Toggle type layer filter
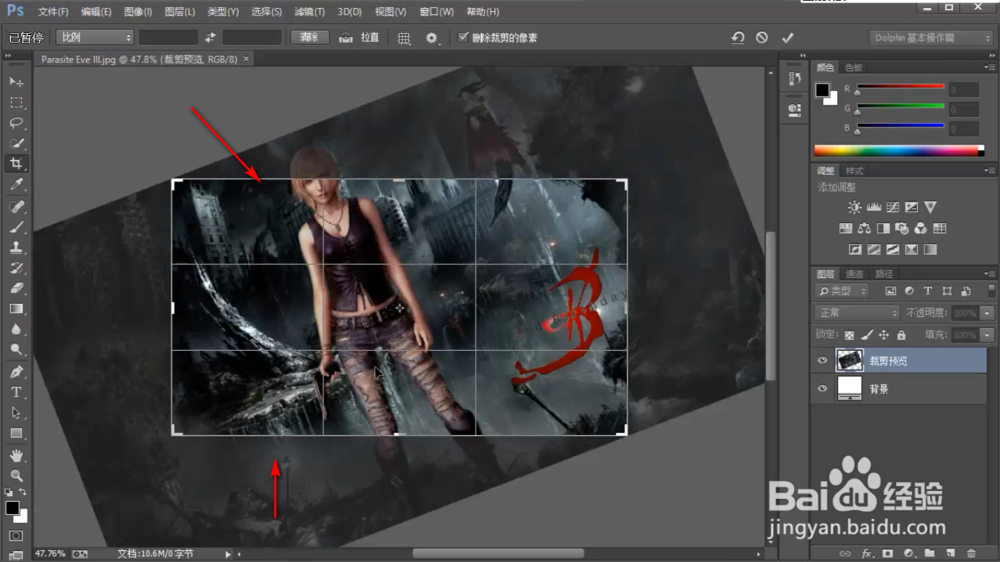Viewport: 1000px width, 562px height. coord(928,291)
